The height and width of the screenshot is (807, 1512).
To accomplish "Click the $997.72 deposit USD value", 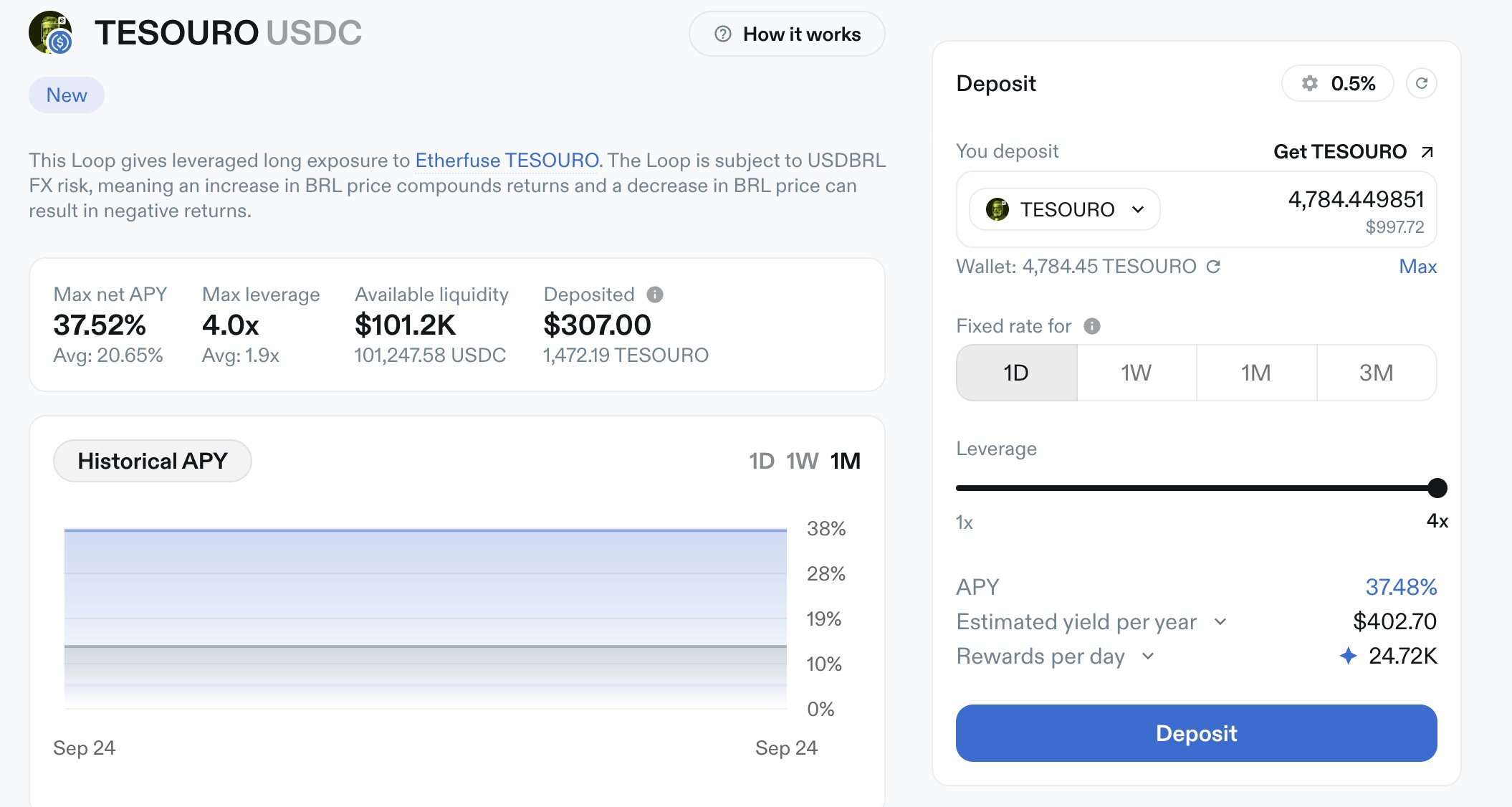I will tap(1394, 227).
